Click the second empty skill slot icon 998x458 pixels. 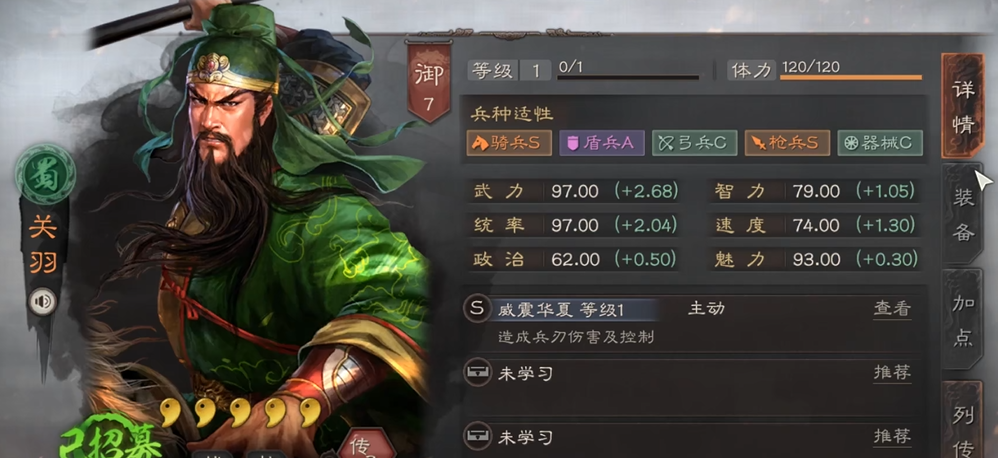(x=477, y=436)
